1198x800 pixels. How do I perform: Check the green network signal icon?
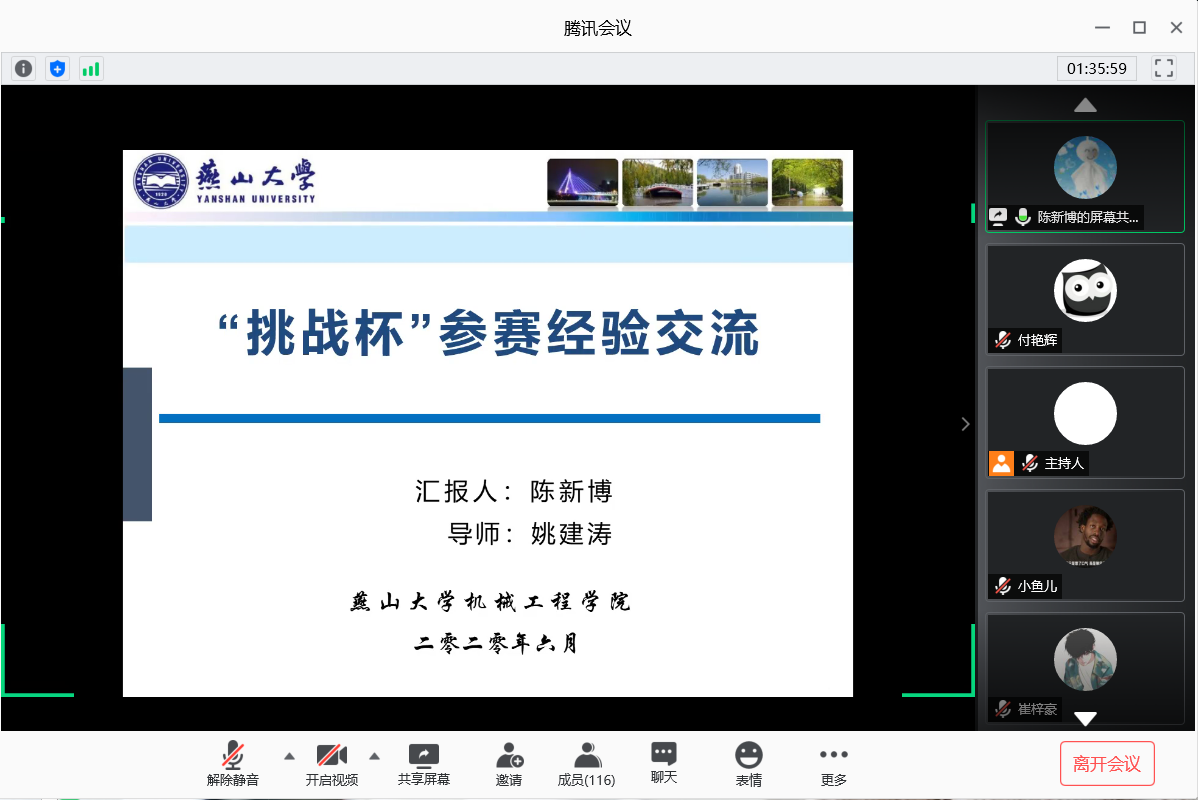tap(91, 69)
